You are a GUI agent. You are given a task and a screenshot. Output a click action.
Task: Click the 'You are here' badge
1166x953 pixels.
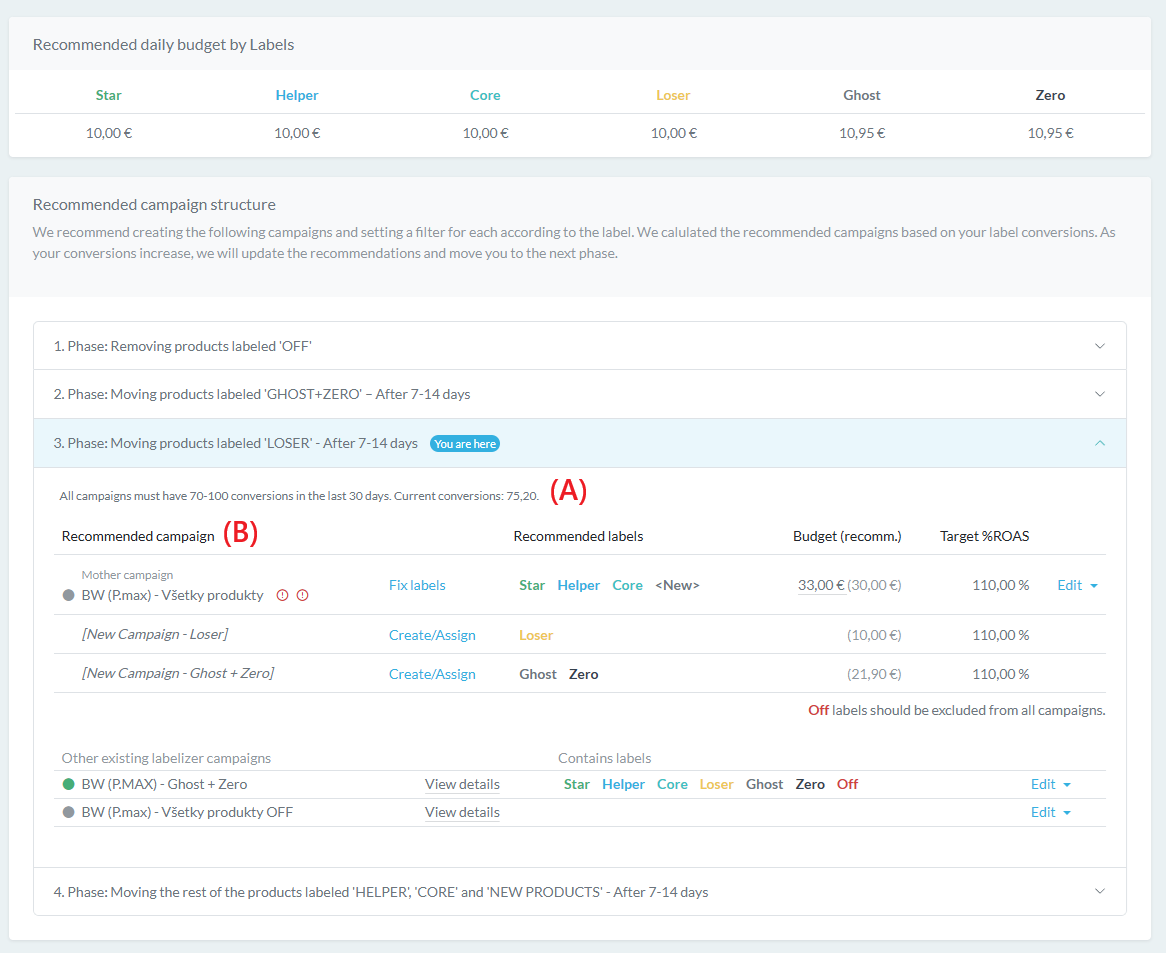click(x=465, y=443)
